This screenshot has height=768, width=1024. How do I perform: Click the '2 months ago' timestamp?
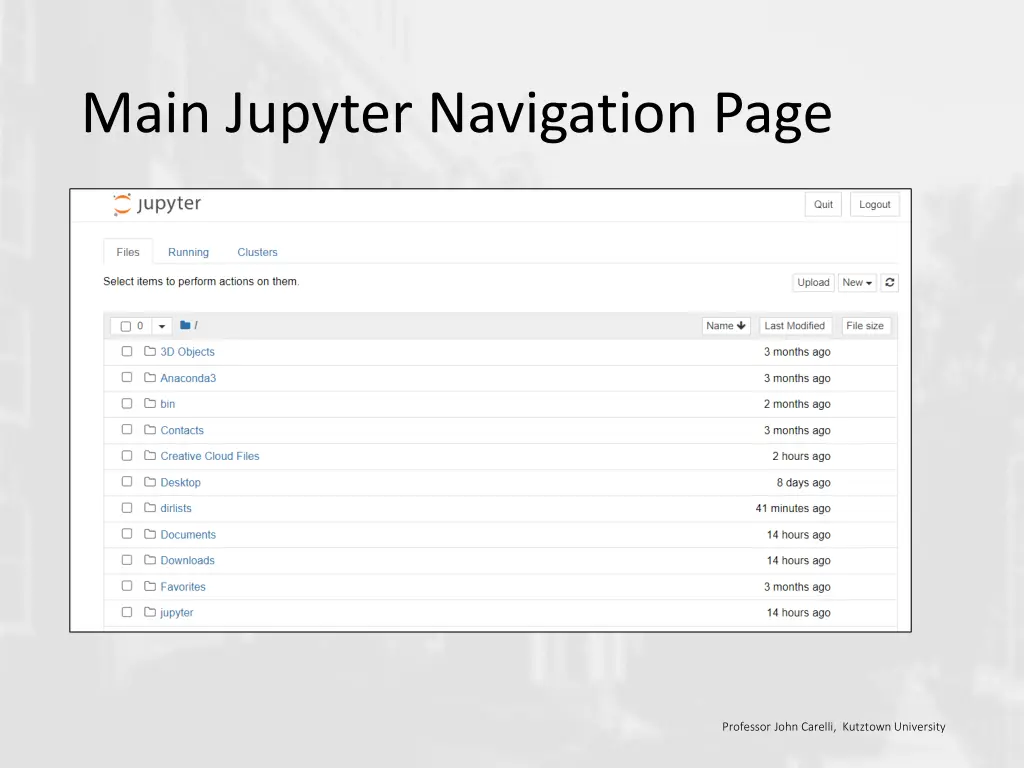(797, 404)
